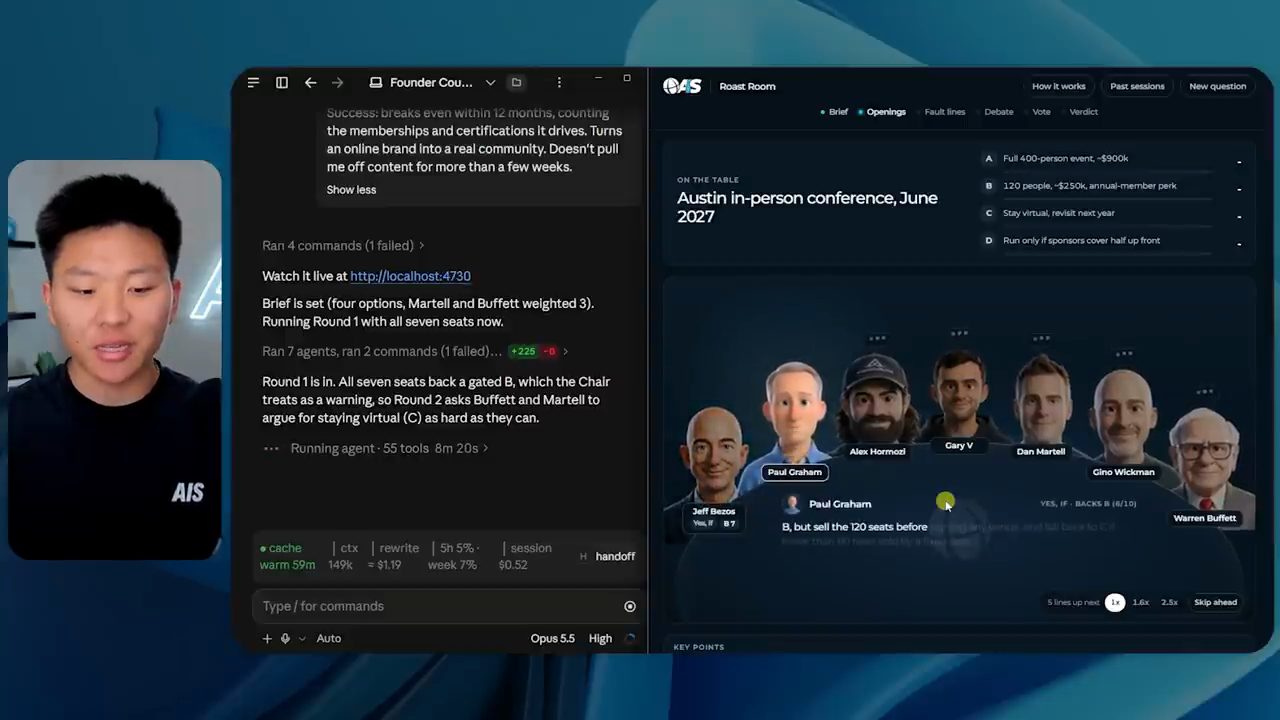The image size is (1280, 720).
Task: Select option A Full 400-person event
Action: [1113, 158]
